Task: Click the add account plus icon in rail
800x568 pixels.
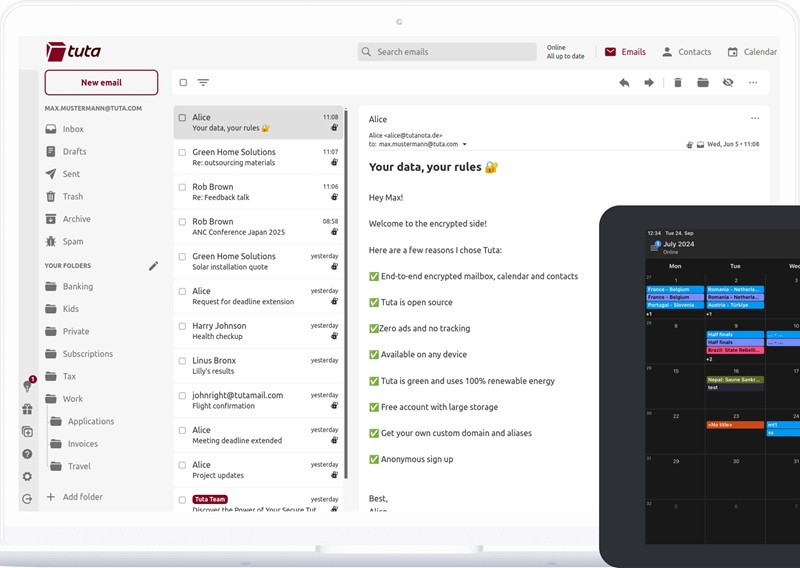Action: tap(28, 432)
